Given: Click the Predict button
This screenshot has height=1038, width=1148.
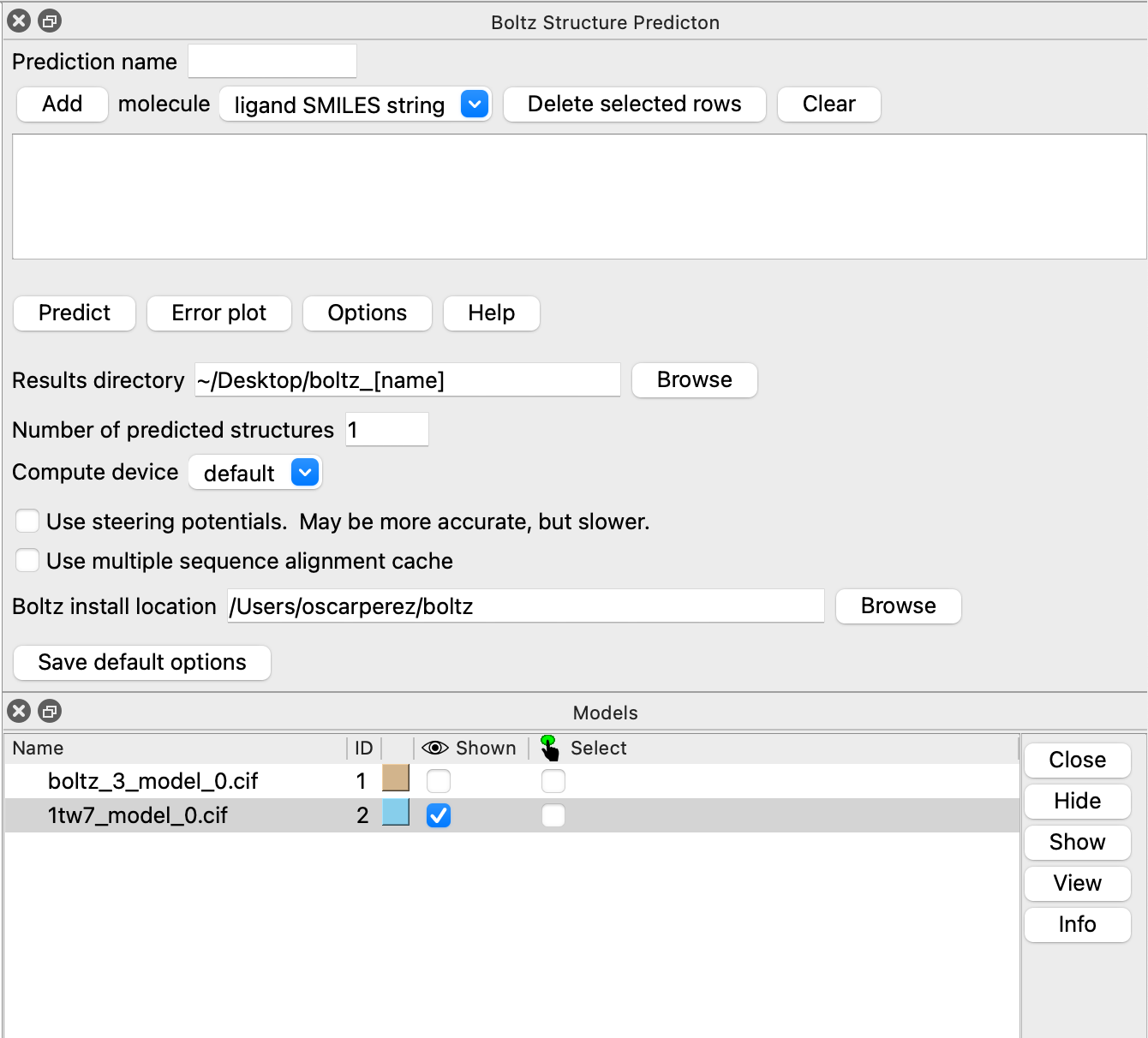Looking at the screenshot, I should click(x=75, y=313).
